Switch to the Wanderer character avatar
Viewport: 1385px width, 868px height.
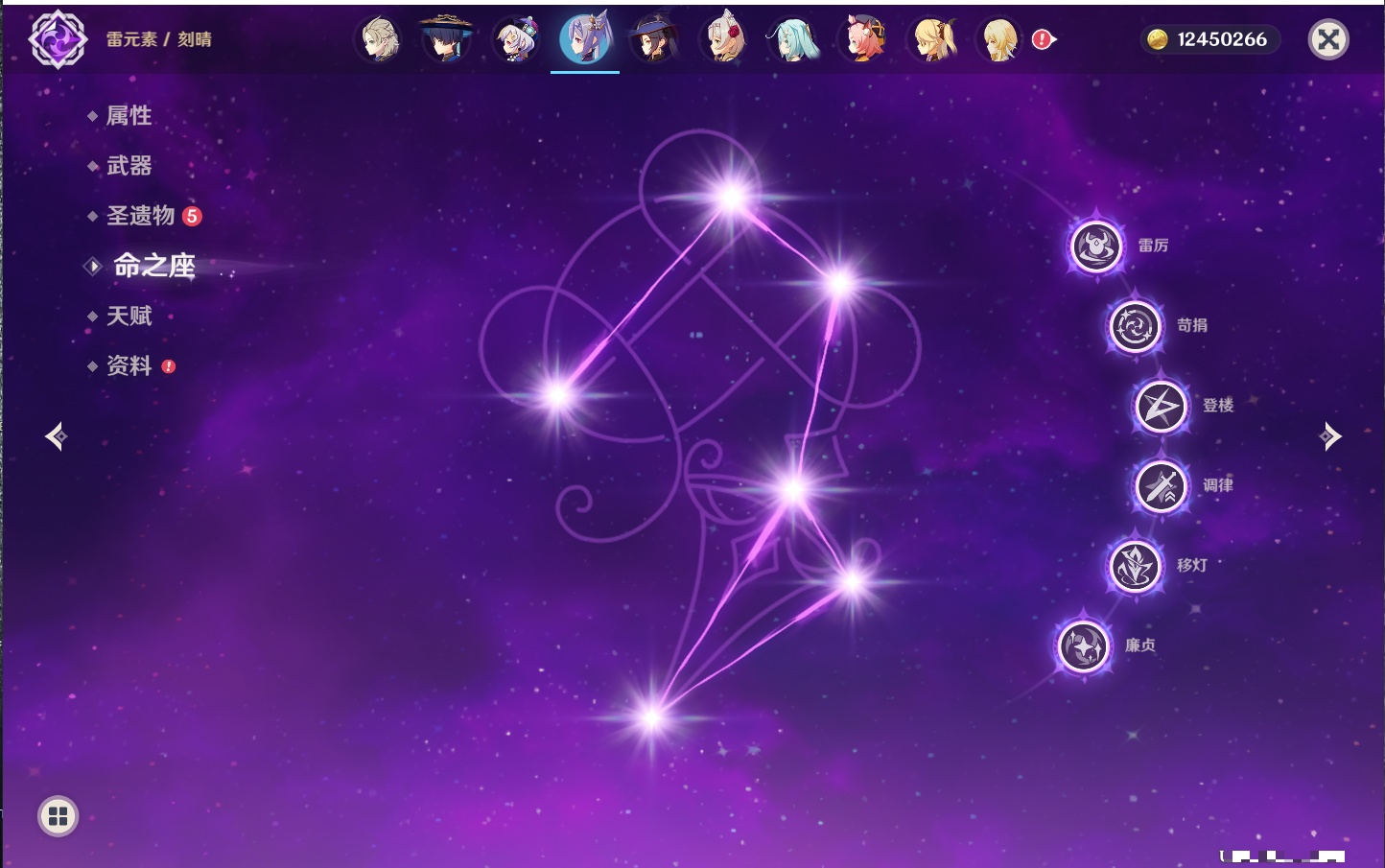point(447,39)
